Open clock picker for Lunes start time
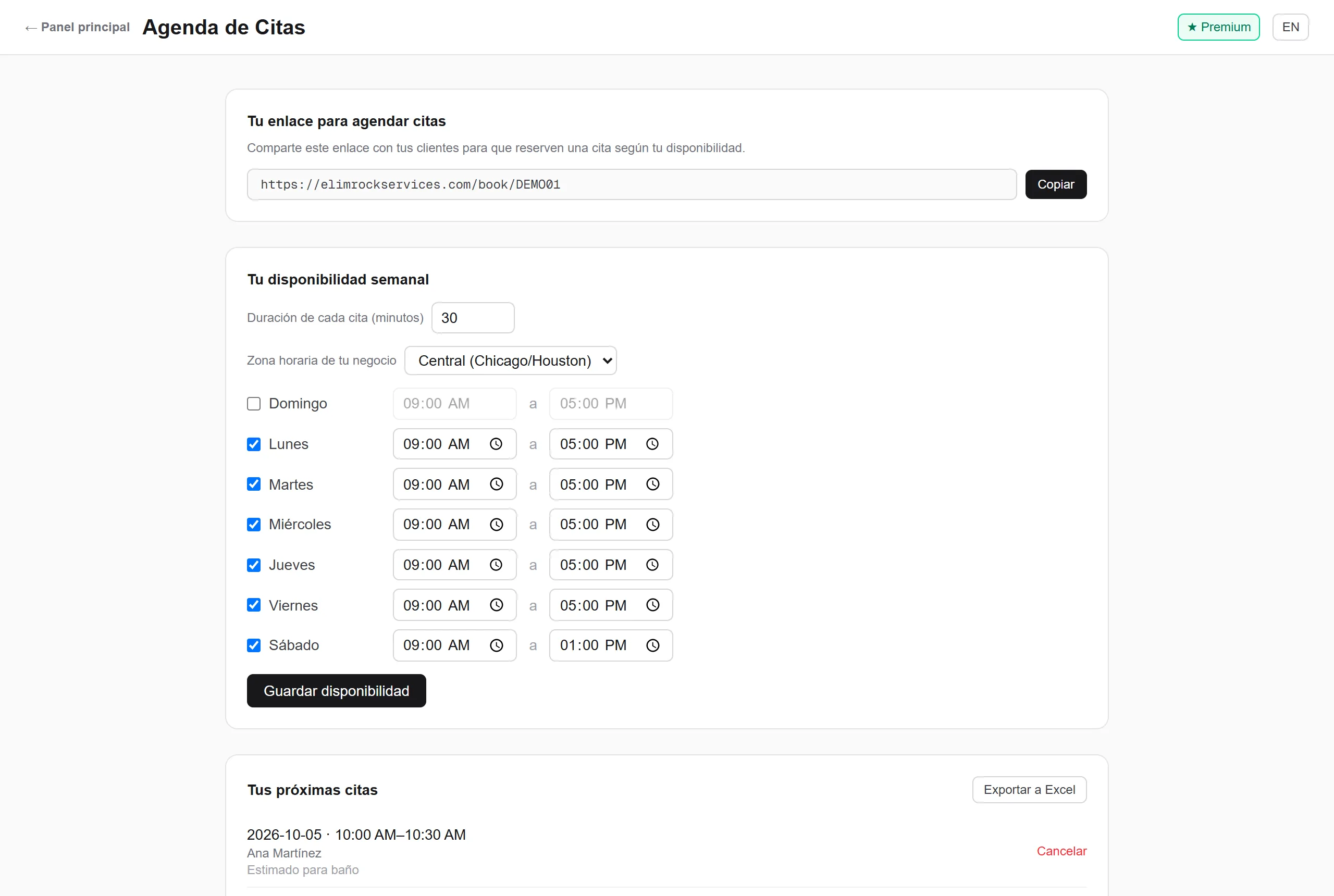This screenshot has width=1334, height=896. 496,444
